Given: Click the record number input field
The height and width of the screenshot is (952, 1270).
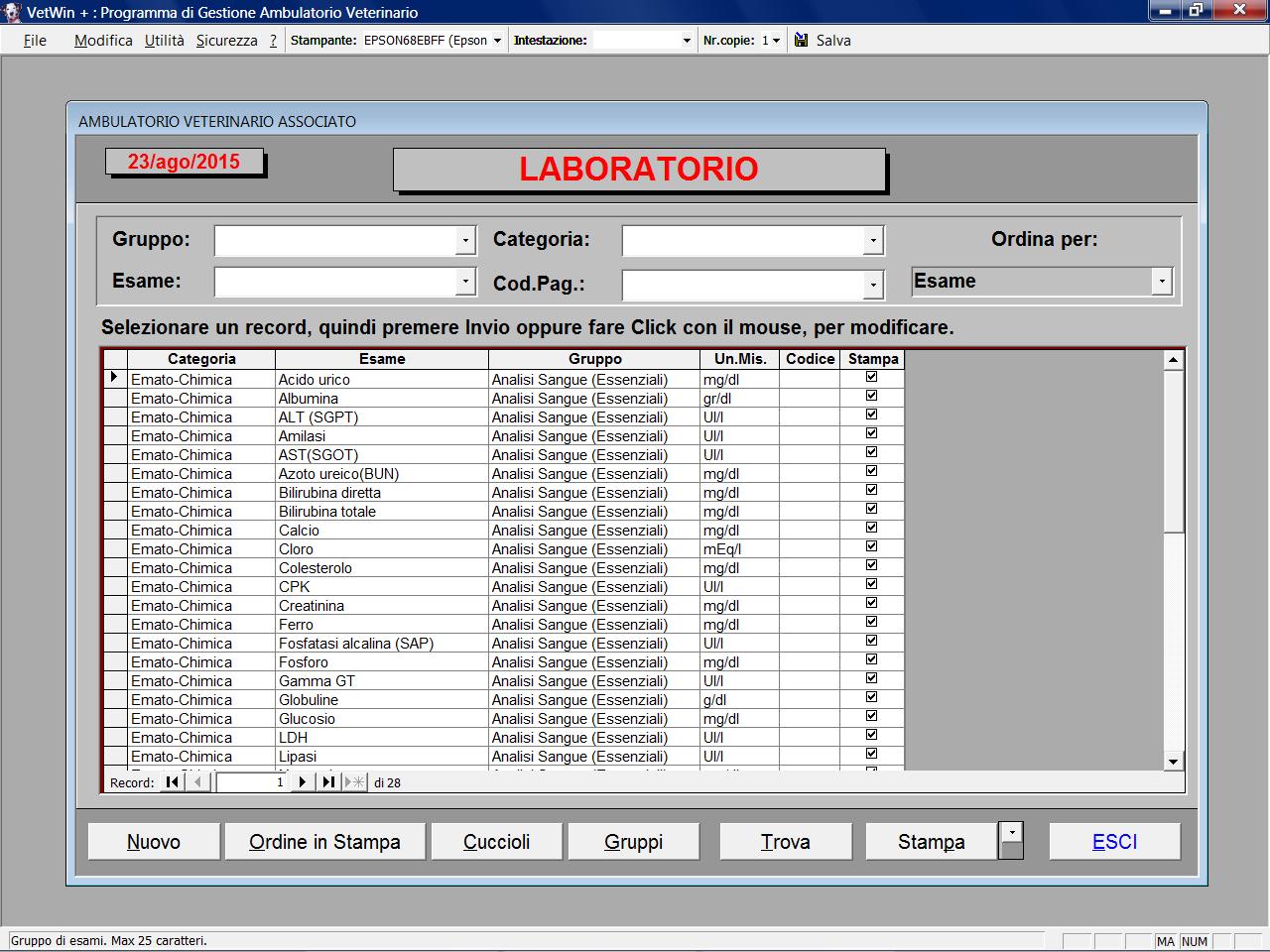Looking at the screenshot, I should [253, 782].
